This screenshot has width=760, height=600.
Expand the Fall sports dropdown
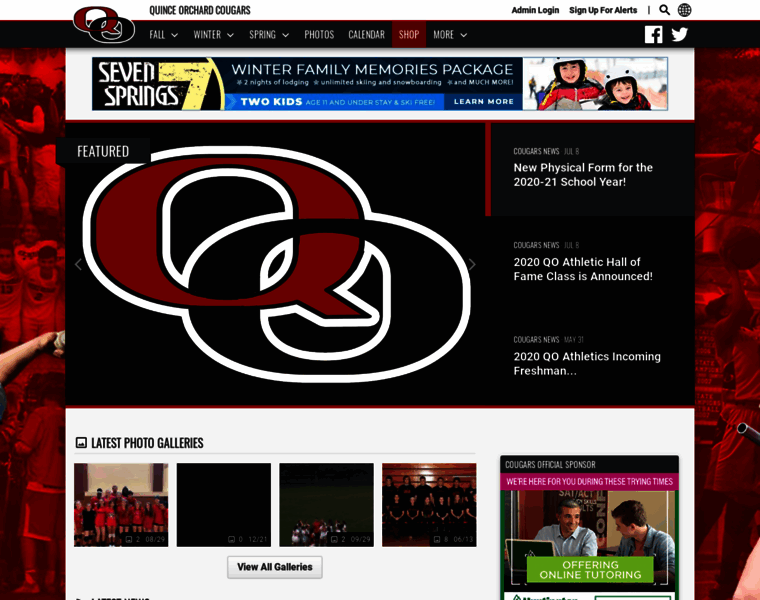click(163, 35)
